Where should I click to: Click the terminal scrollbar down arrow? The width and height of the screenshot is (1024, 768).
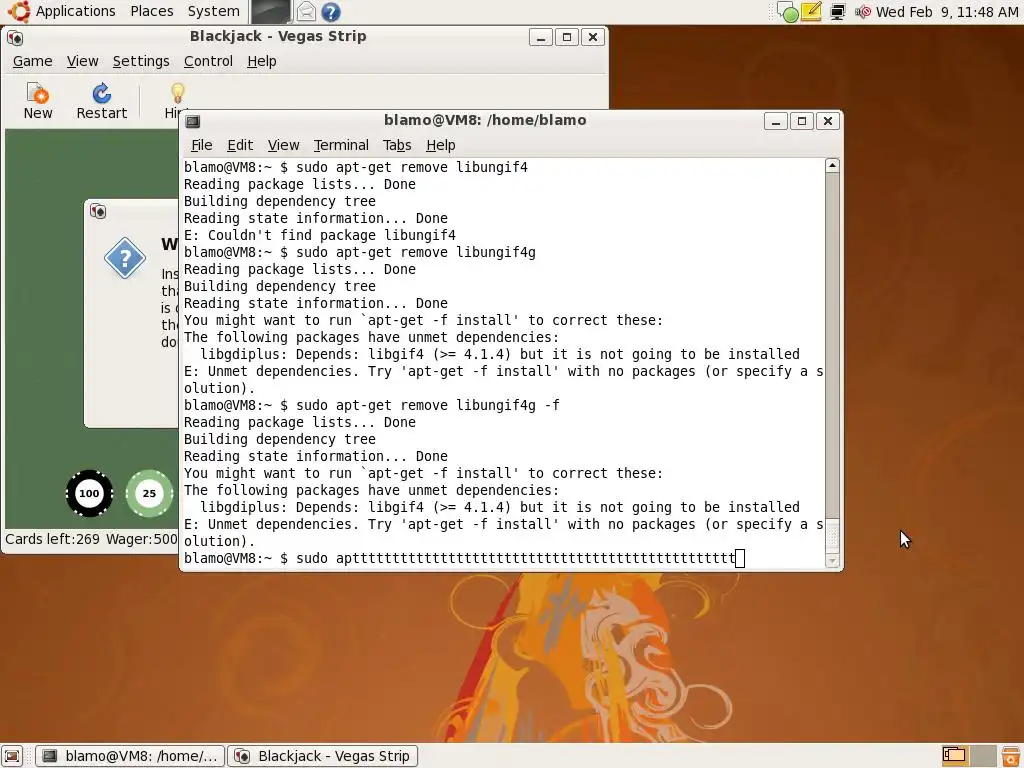(832, 560)
